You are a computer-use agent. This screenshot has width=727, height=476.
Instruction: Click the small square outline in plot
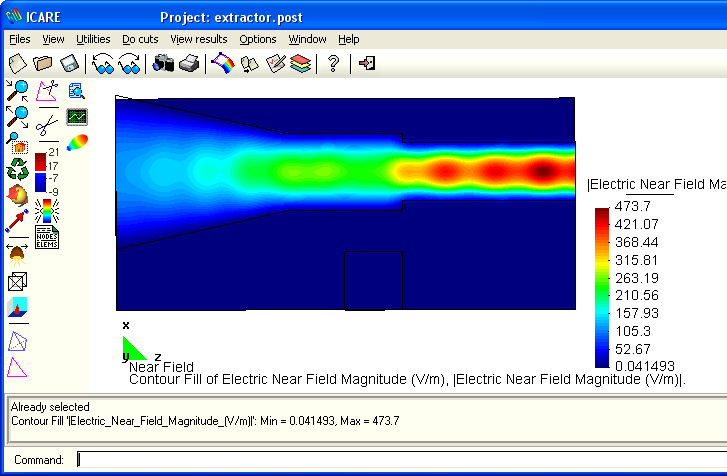click(x=374, y=280)
